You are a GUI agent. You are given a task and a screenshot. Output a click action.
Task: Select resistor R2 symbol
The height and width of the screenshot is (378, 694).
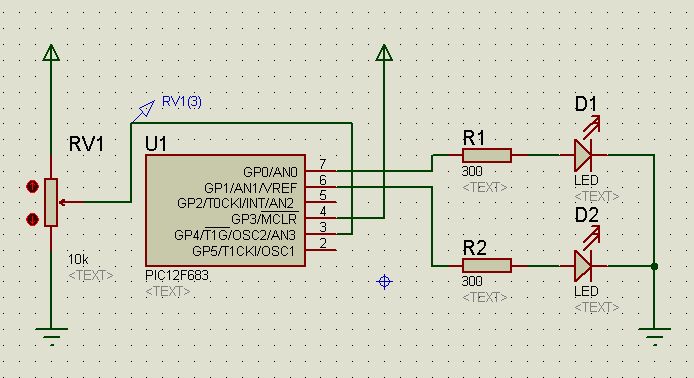[x=487, y=266]
